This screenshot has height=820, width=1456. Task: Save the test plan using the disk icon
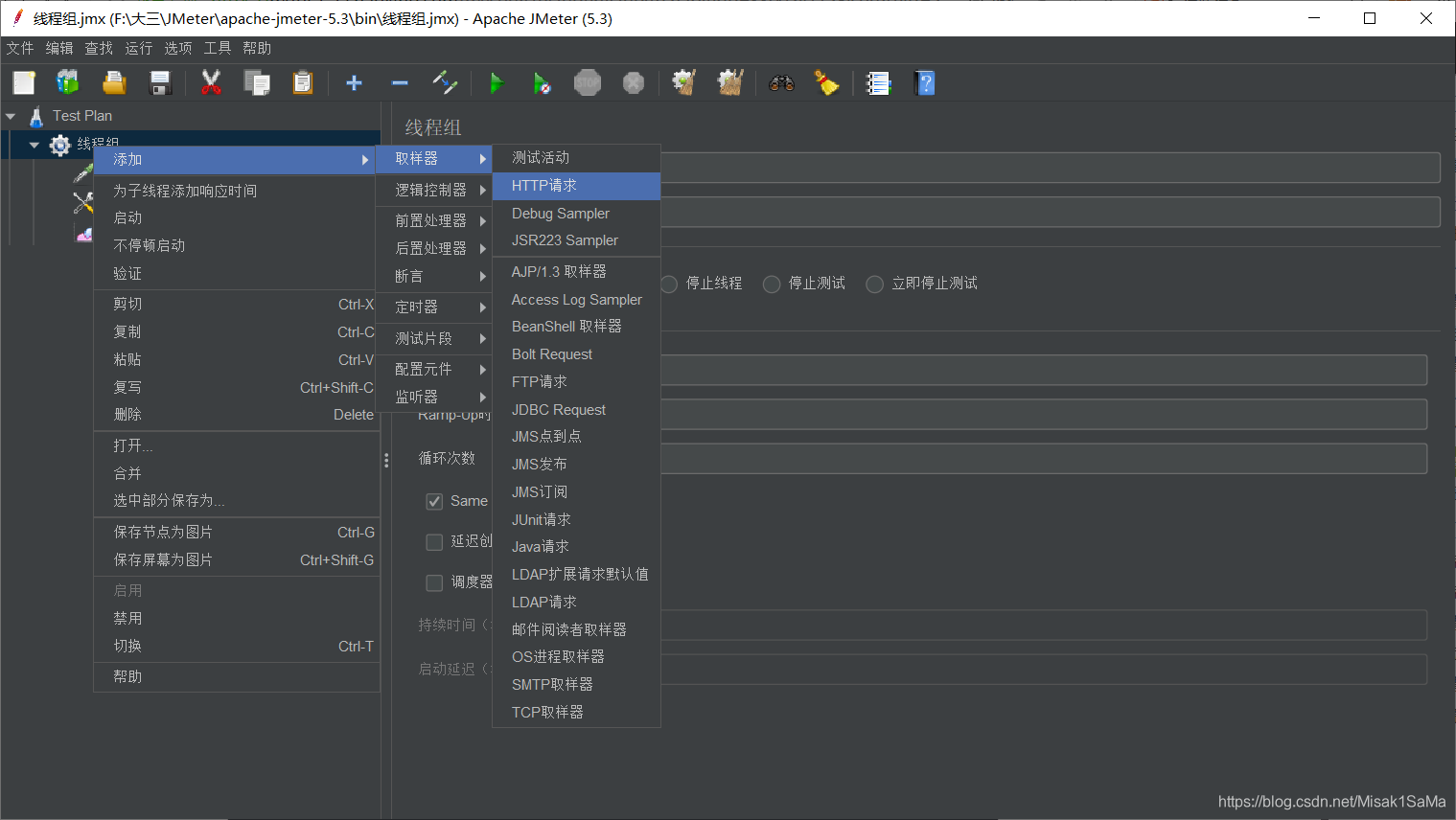point(160,82)
